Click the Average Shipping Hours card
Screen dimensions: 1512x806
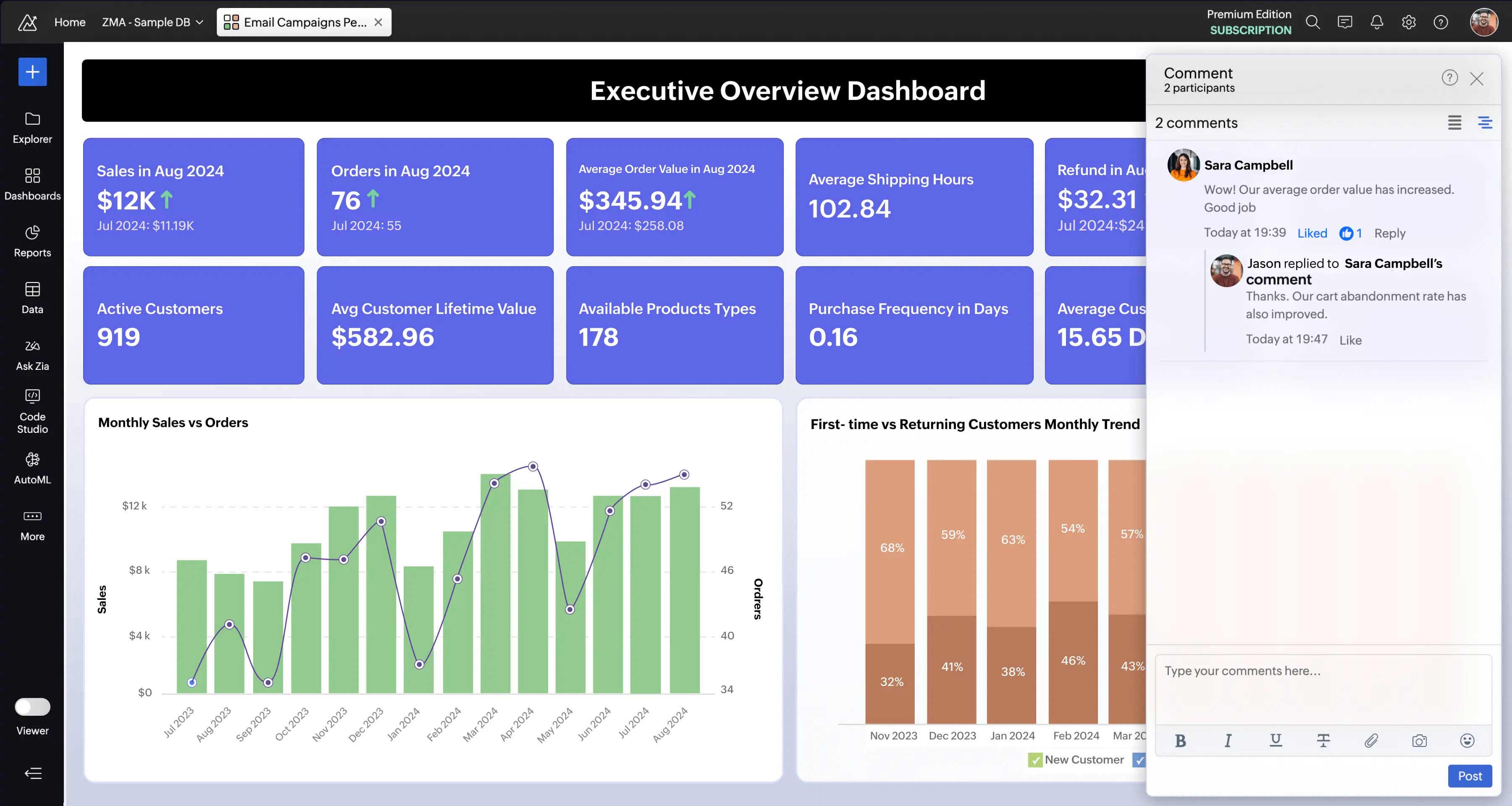[914, 197]
